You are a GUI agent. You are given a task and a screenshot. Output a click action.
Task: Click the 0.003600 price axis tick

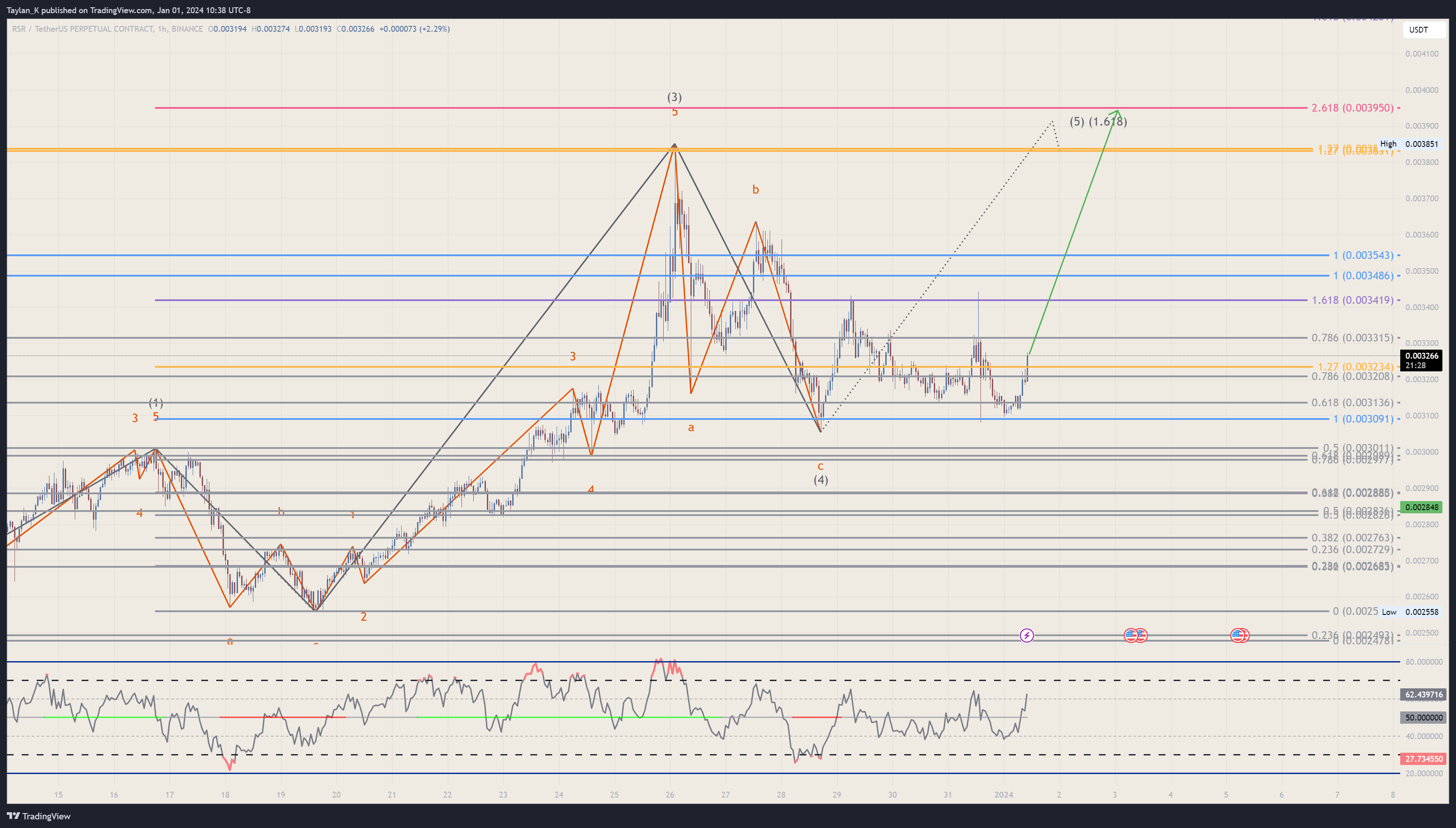(x=1422, y=235)
